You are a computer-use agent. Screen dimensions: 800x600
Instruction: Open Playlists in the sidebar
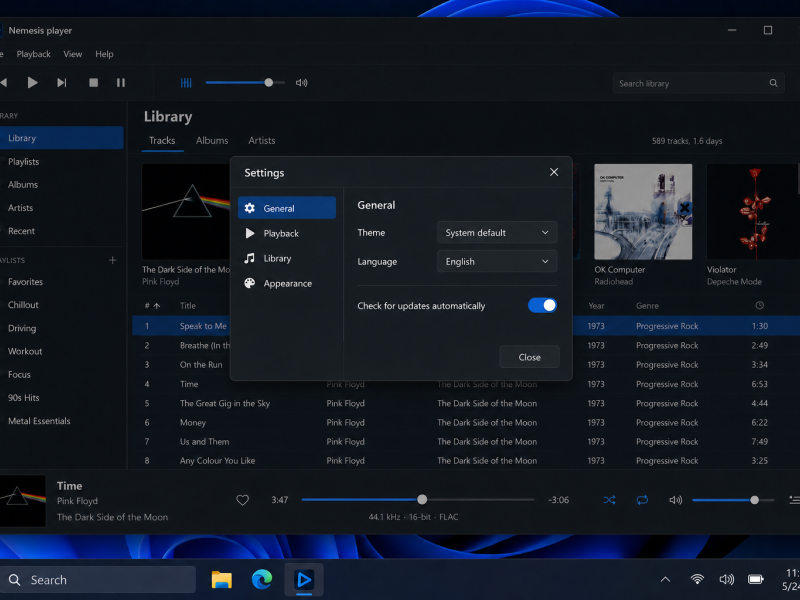[61, 162]
